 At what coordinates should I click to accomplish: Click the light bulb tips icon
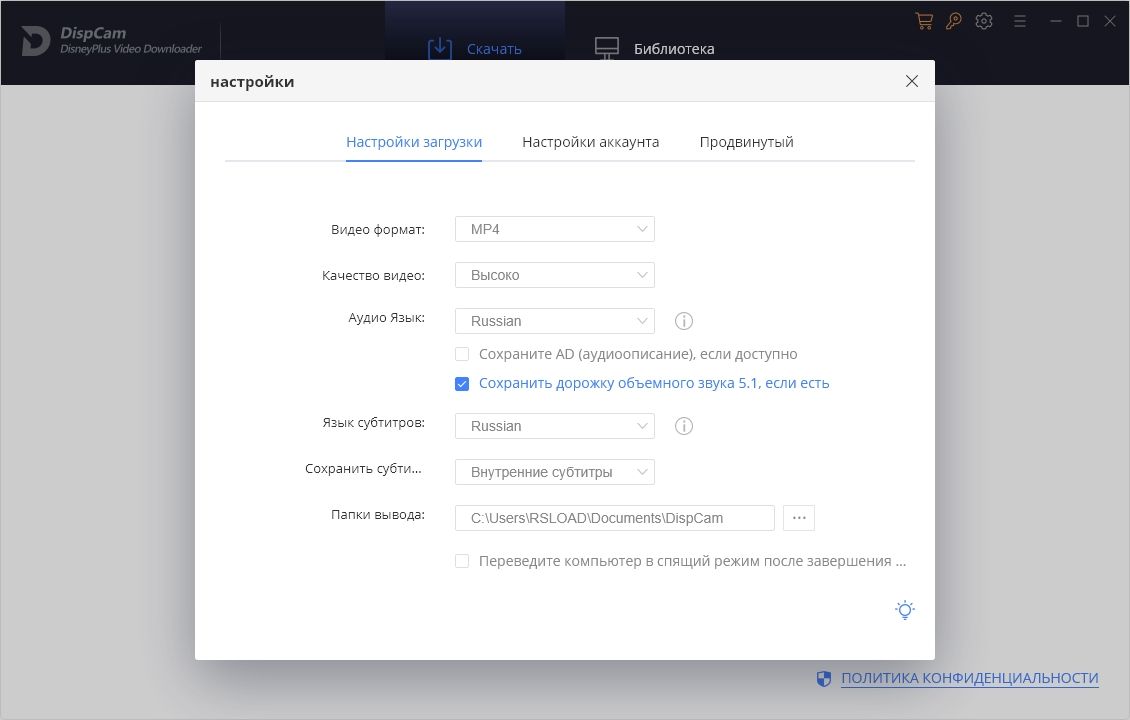click(x=905, y=610)
